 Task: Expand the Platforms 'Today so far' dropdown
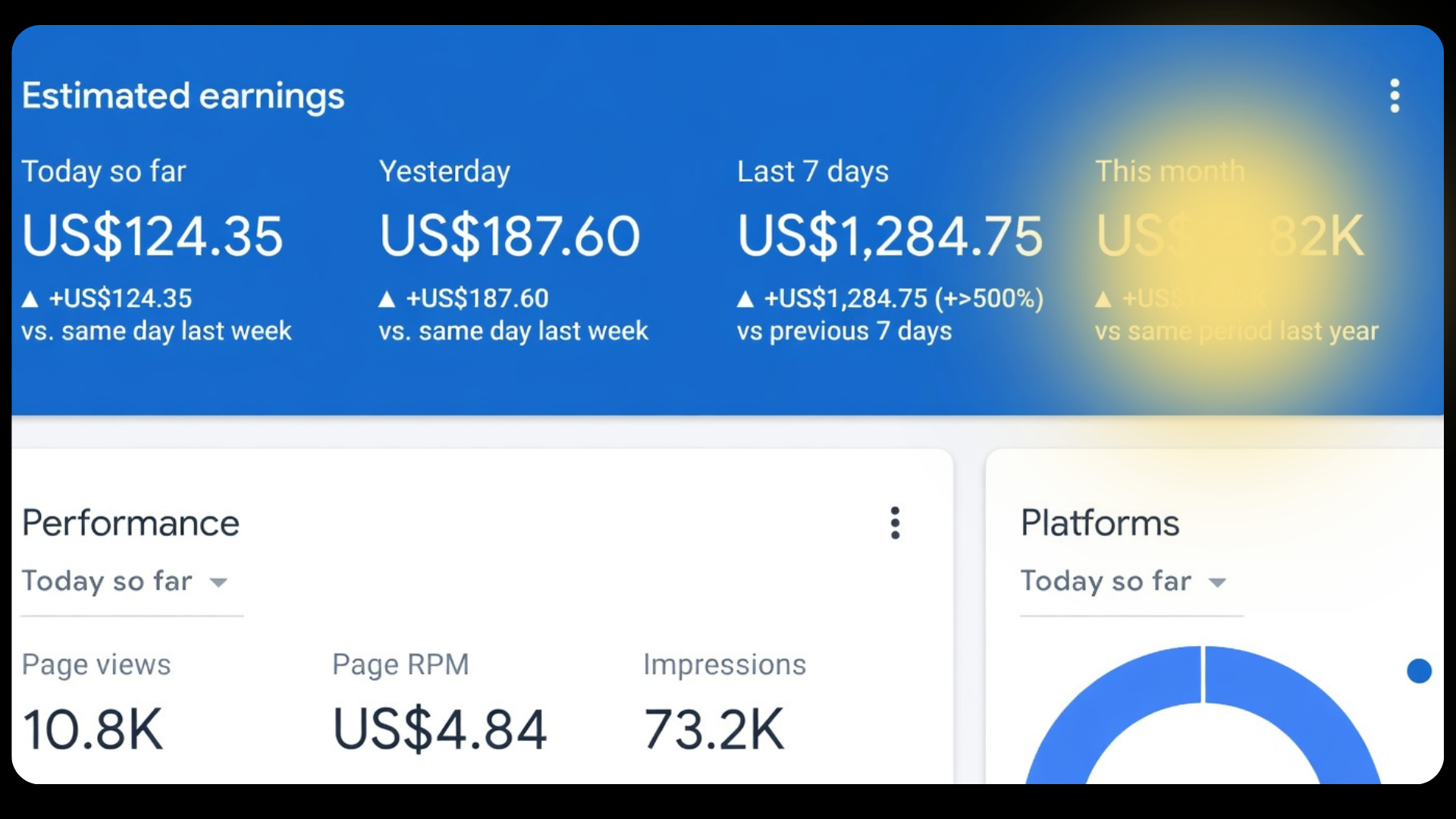(x=1131, y=582)
